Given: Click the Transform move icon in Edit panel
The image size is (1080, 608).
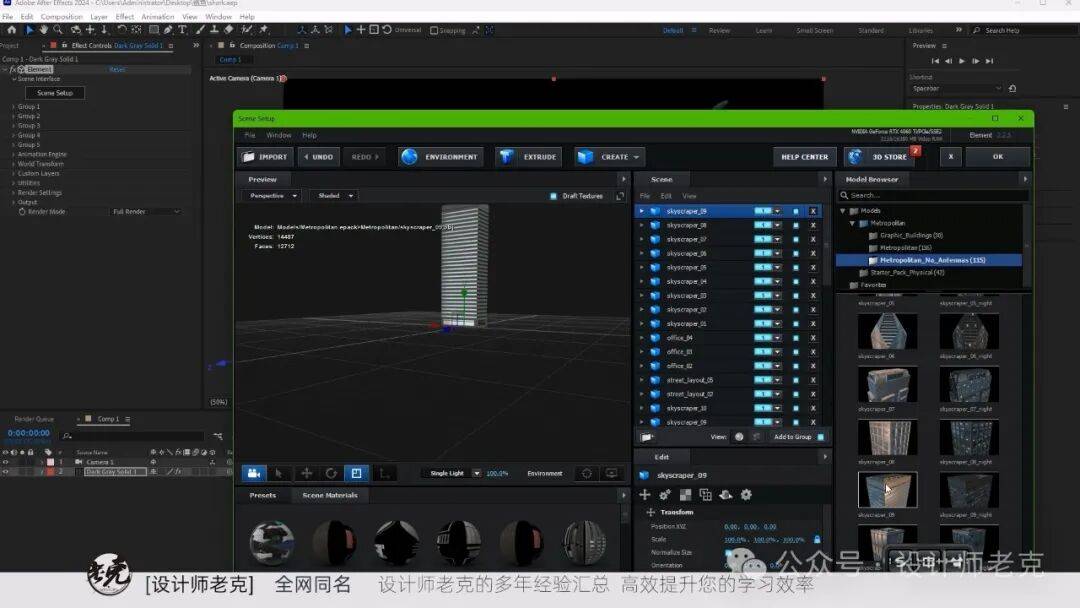Looking at the screenshot, I should [x=645, y=495].
